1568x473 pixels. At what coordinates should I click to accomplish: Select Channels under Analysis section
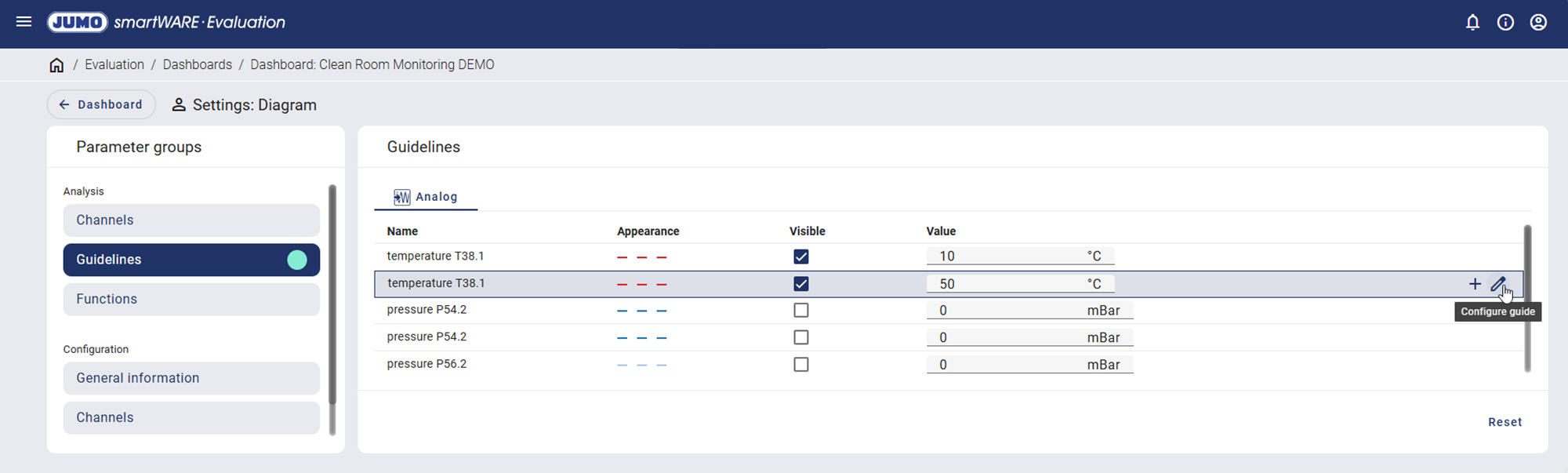pos(191,220)
